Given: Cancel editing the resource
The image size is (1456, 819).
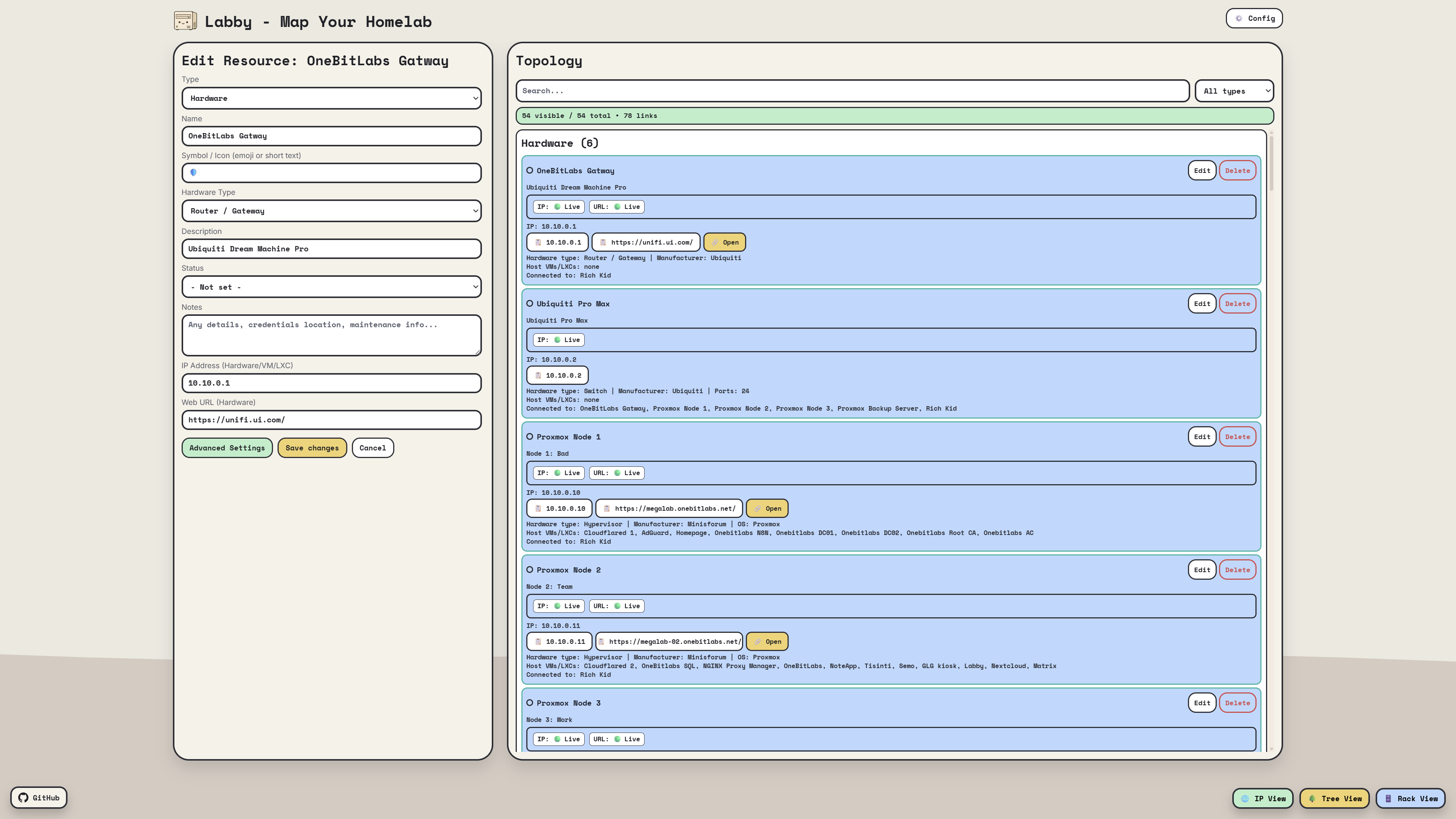Looking at the screenshot, I should click(x=372, y=448).
